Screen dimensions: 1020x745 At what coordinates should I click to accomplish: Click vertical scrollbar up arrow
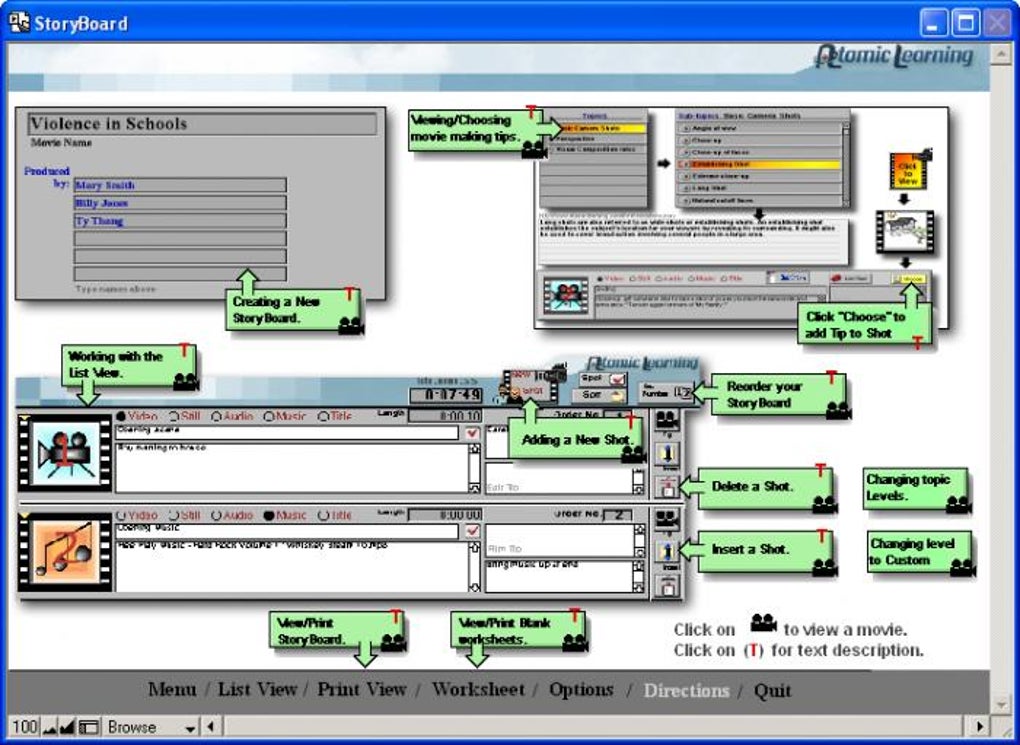point(1000,55)
